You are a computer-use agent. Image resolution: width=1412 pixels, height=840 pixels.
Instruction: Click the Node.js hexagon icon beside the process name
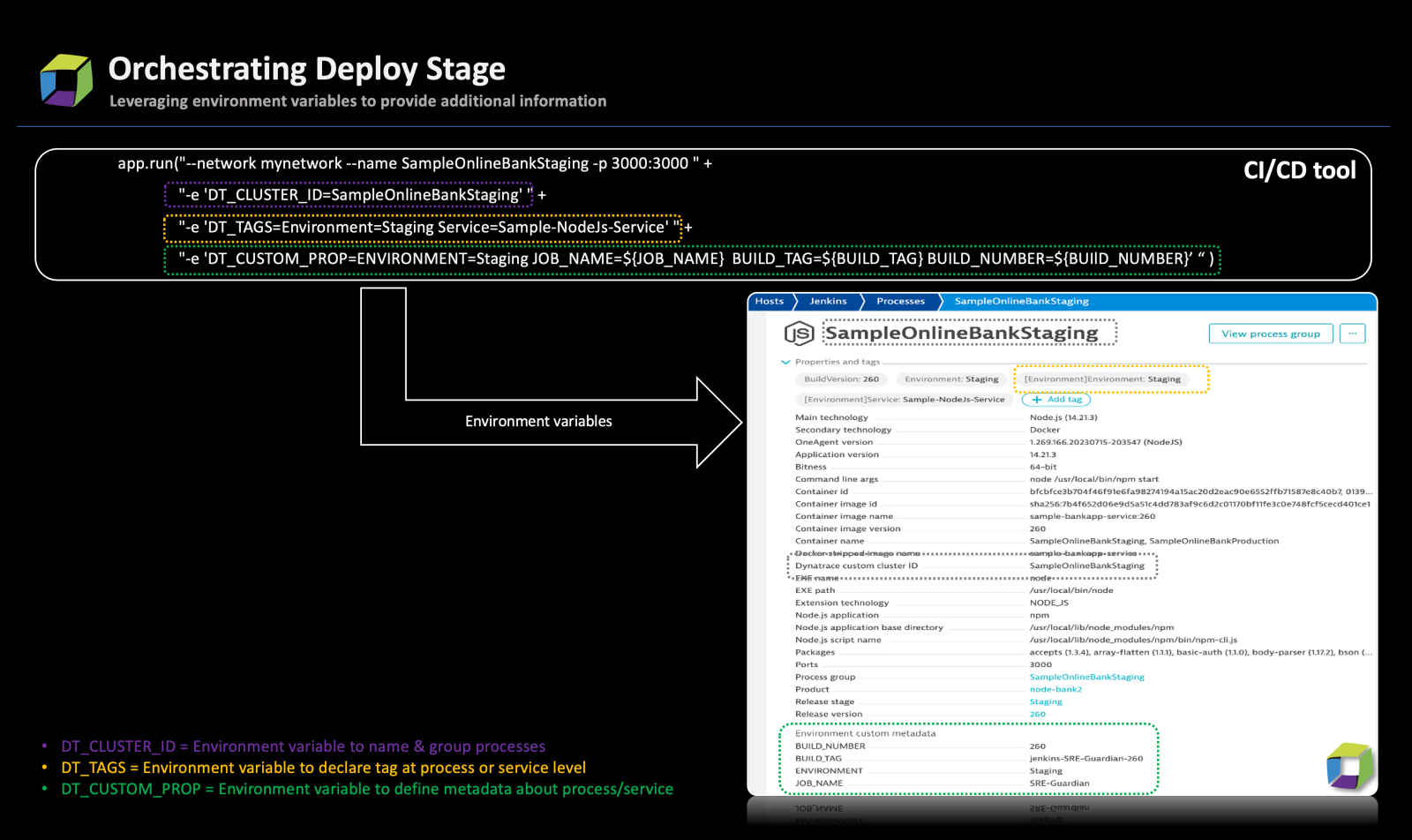click(800, 333)
